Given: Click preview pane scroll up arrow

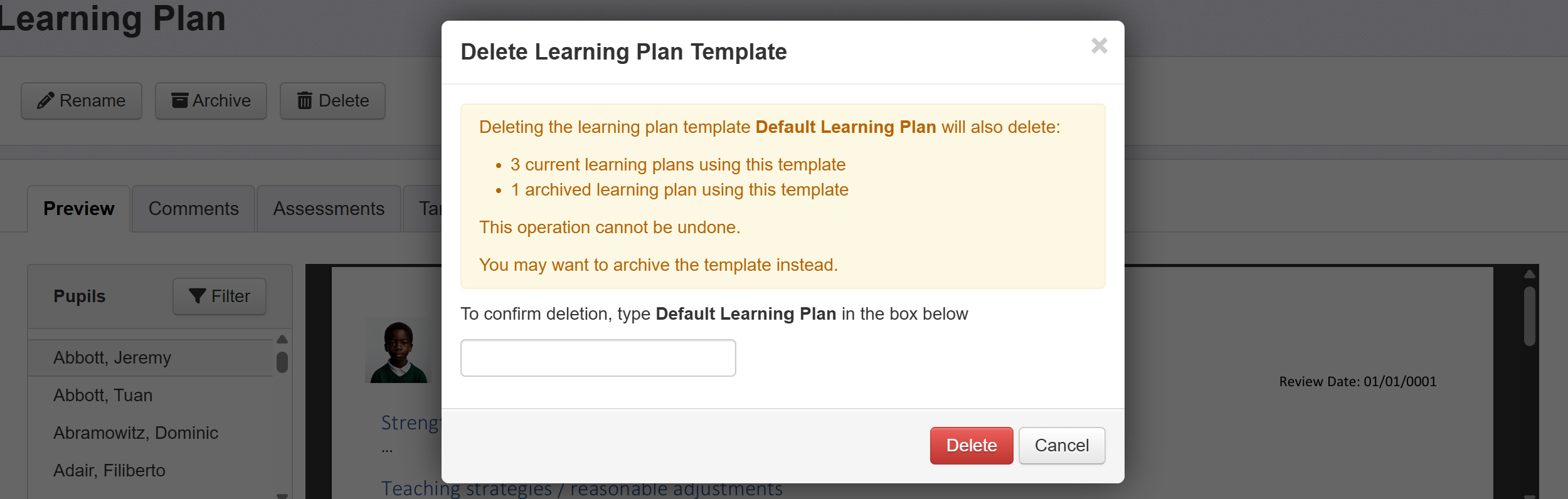Looking at the screenshot, I should [x=1530, y=274].
